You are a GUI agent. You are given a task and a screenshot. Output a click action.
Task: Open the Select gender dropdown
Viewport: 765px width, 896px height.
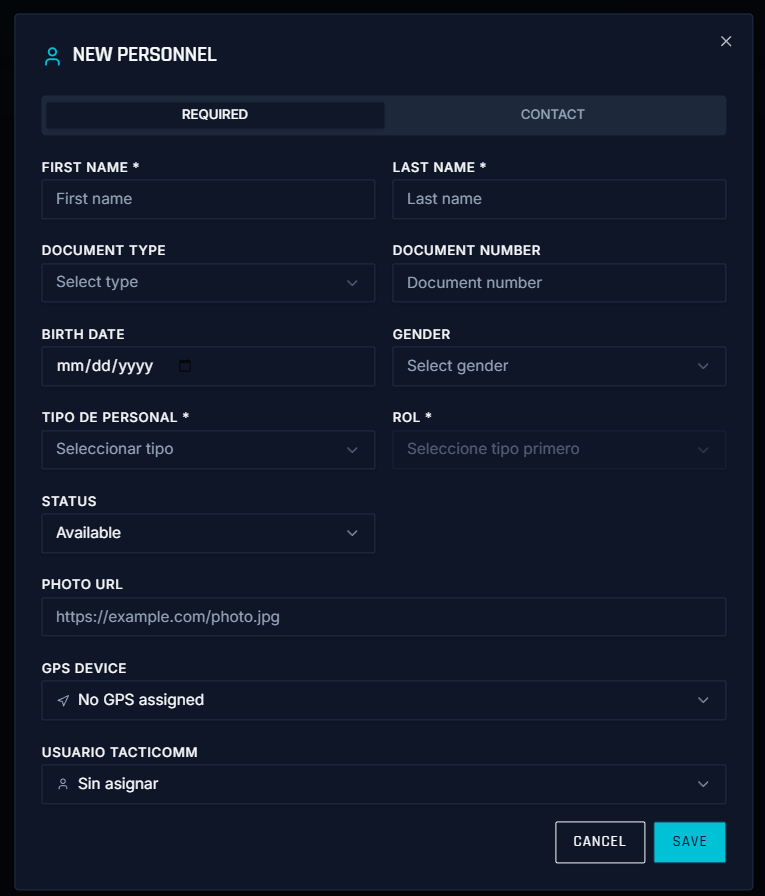click(x=559, y=366)
